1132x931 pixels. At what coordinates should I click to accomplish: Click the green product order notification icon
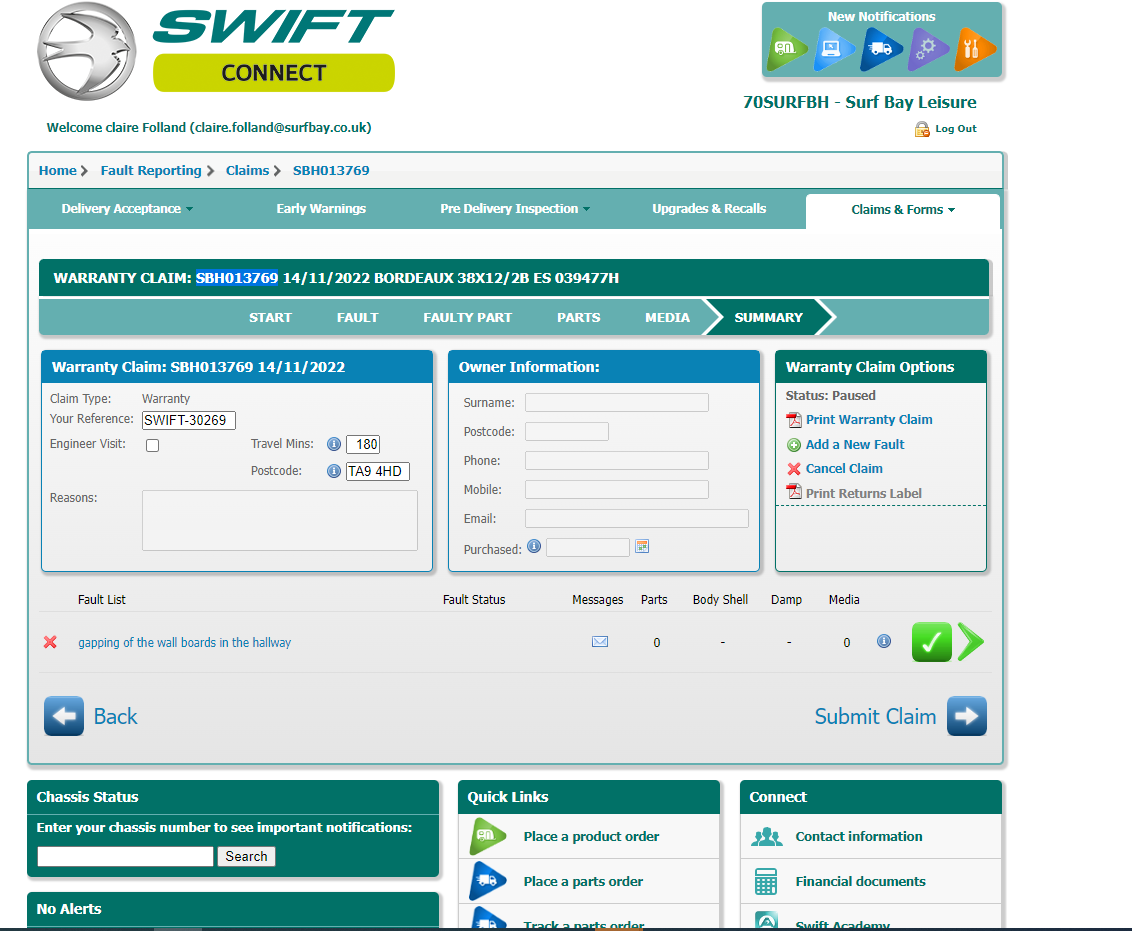(x=788, y=49)
